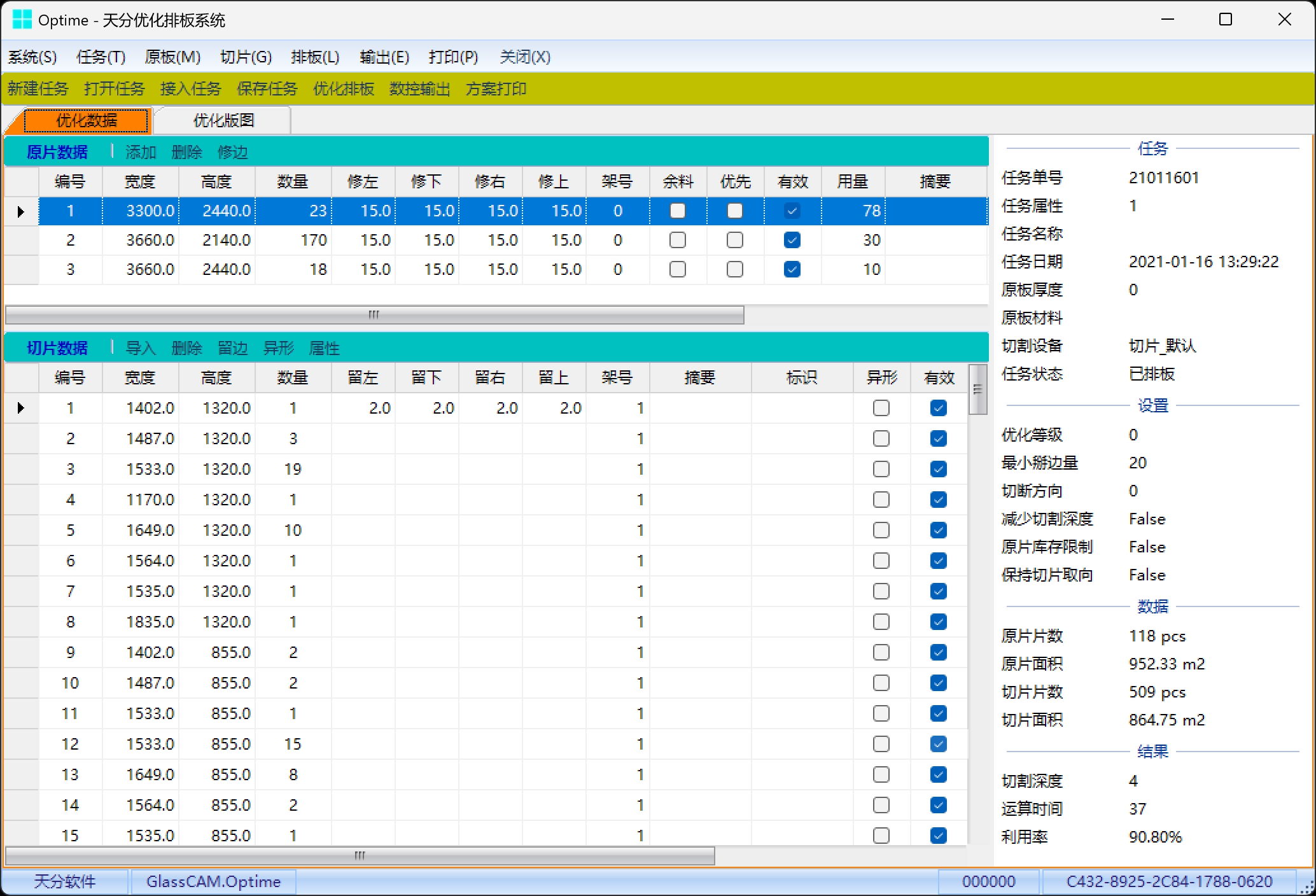Viewport: 1316px width, 896px height.
Task: Open the 排板(L) menu
Action: 315,57
